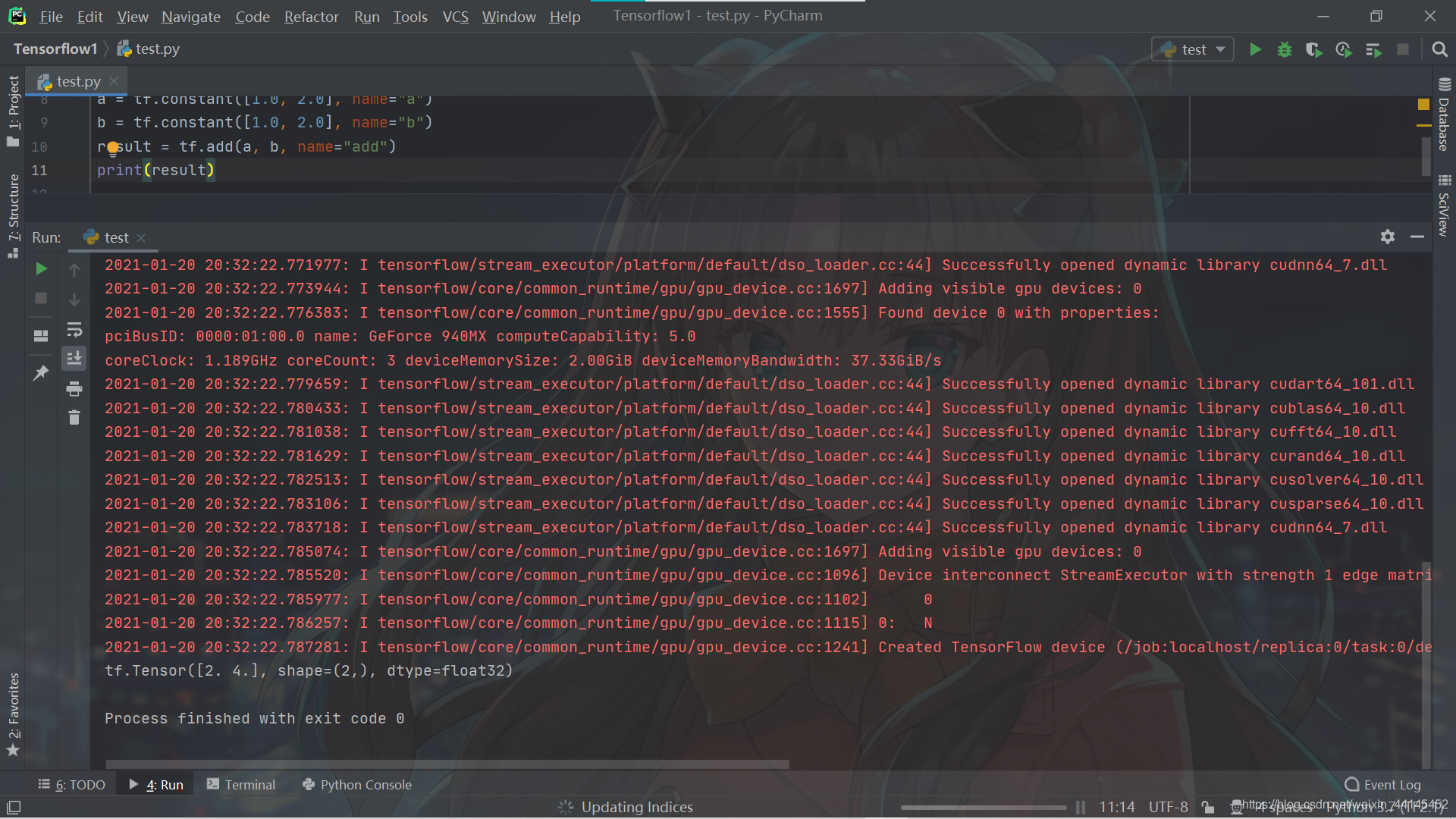Image resolution: width=1456 pixels, height=819 pixels.
Task: Click the tf.Tensor output line
Action: click(x=309, y=670)
